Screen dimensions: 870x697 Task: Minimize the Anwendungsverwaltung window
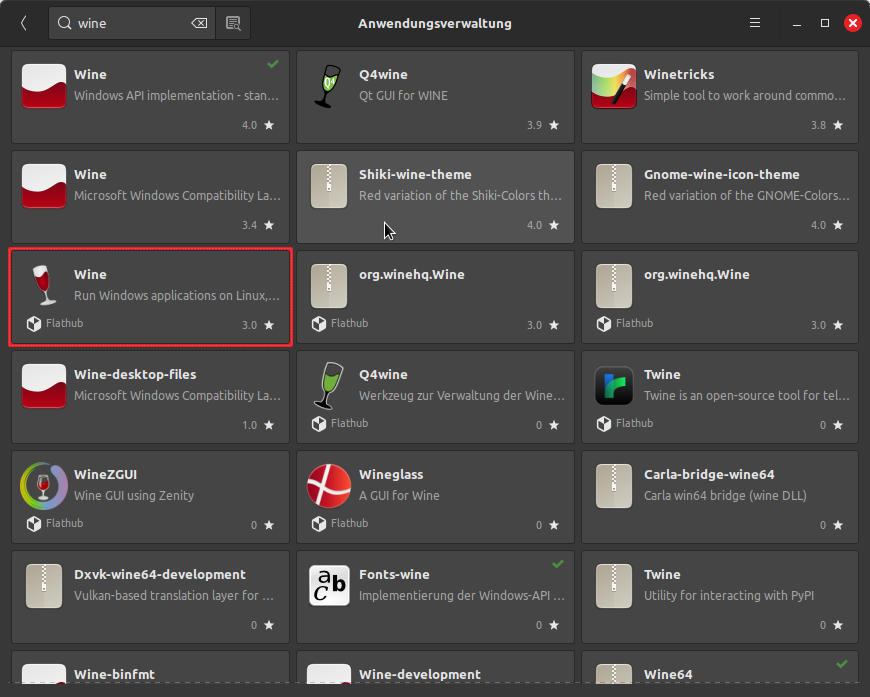tap(797, 23)
